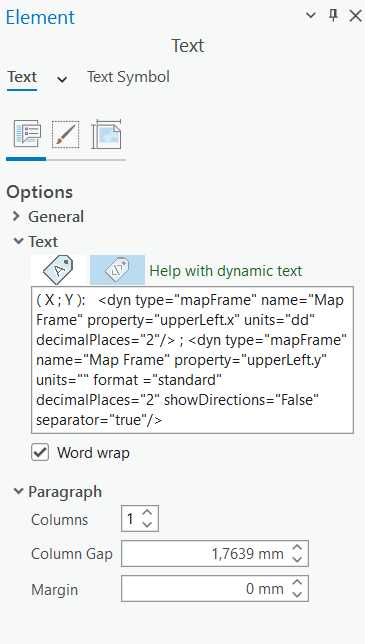Viewport: 365px width, 644px height.
Task: Toggle auto-hide pin on Element pane
Action: tap(333, 16)
